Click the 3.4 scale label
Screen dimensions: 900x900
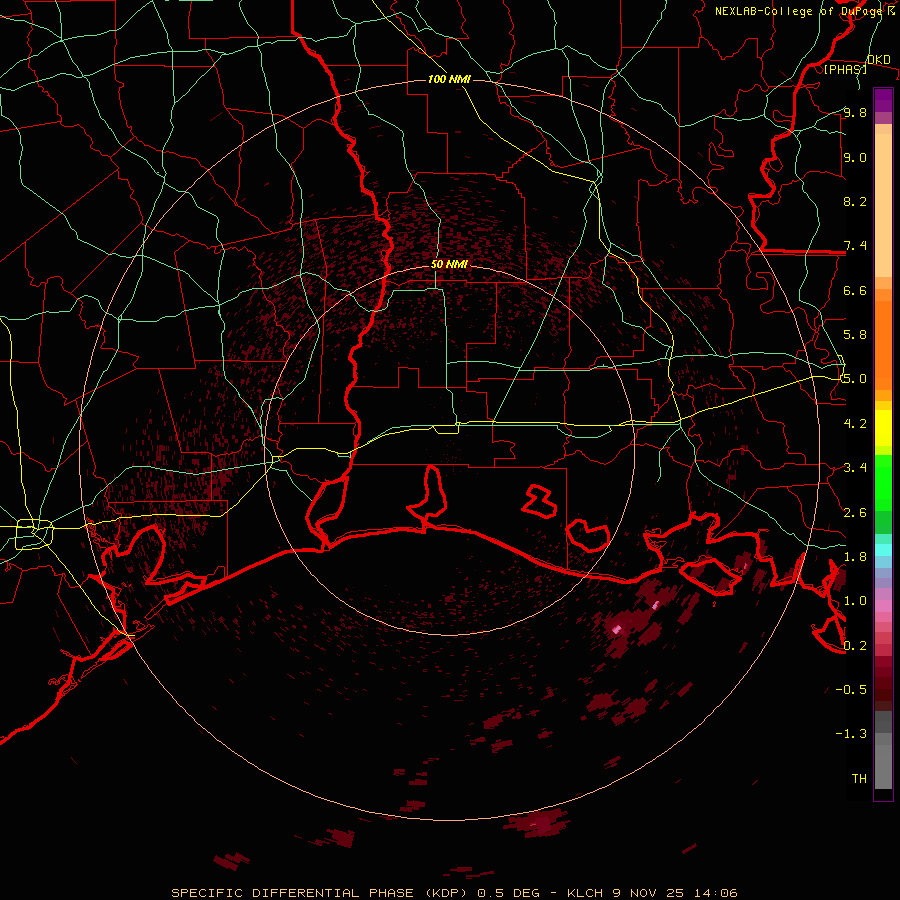[855, 468]
